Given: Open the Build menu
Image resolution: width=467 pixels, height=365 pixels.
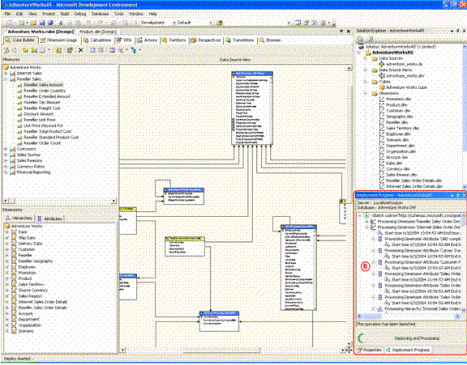Looking at the screenshot, I should coord(65,14).
